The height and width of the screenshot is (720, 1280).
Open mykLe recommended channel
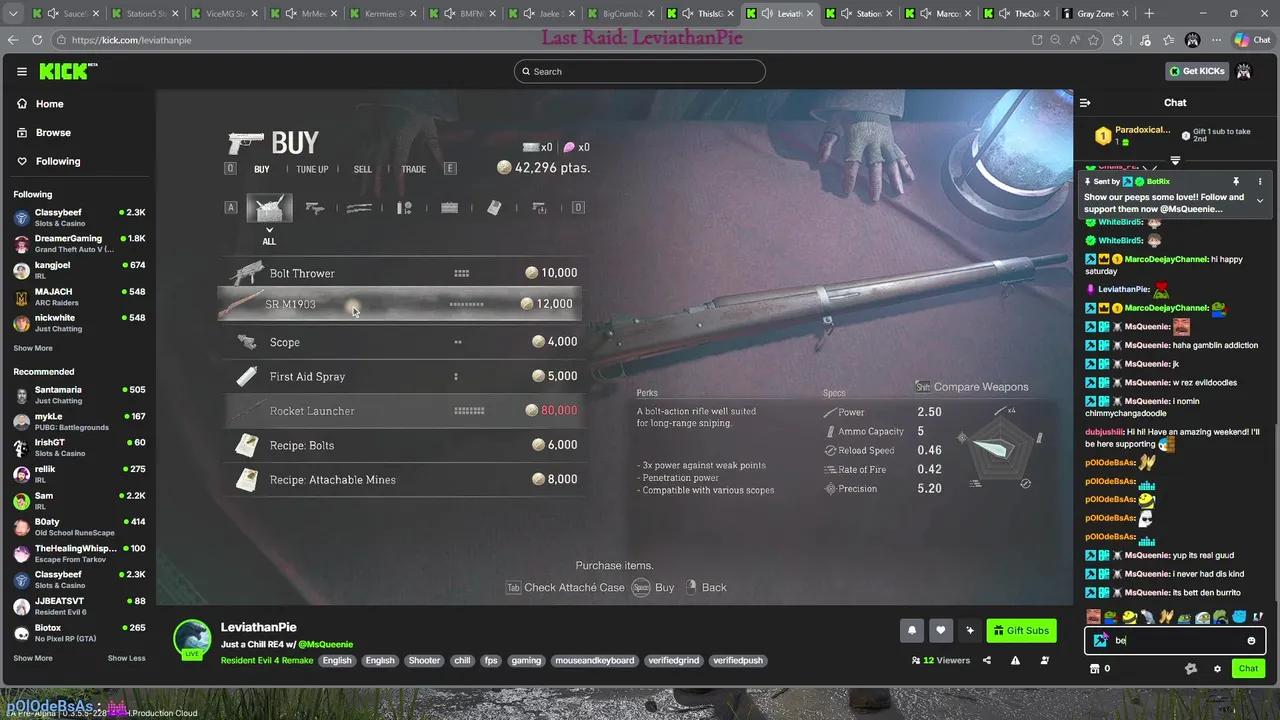click(78, 421)
